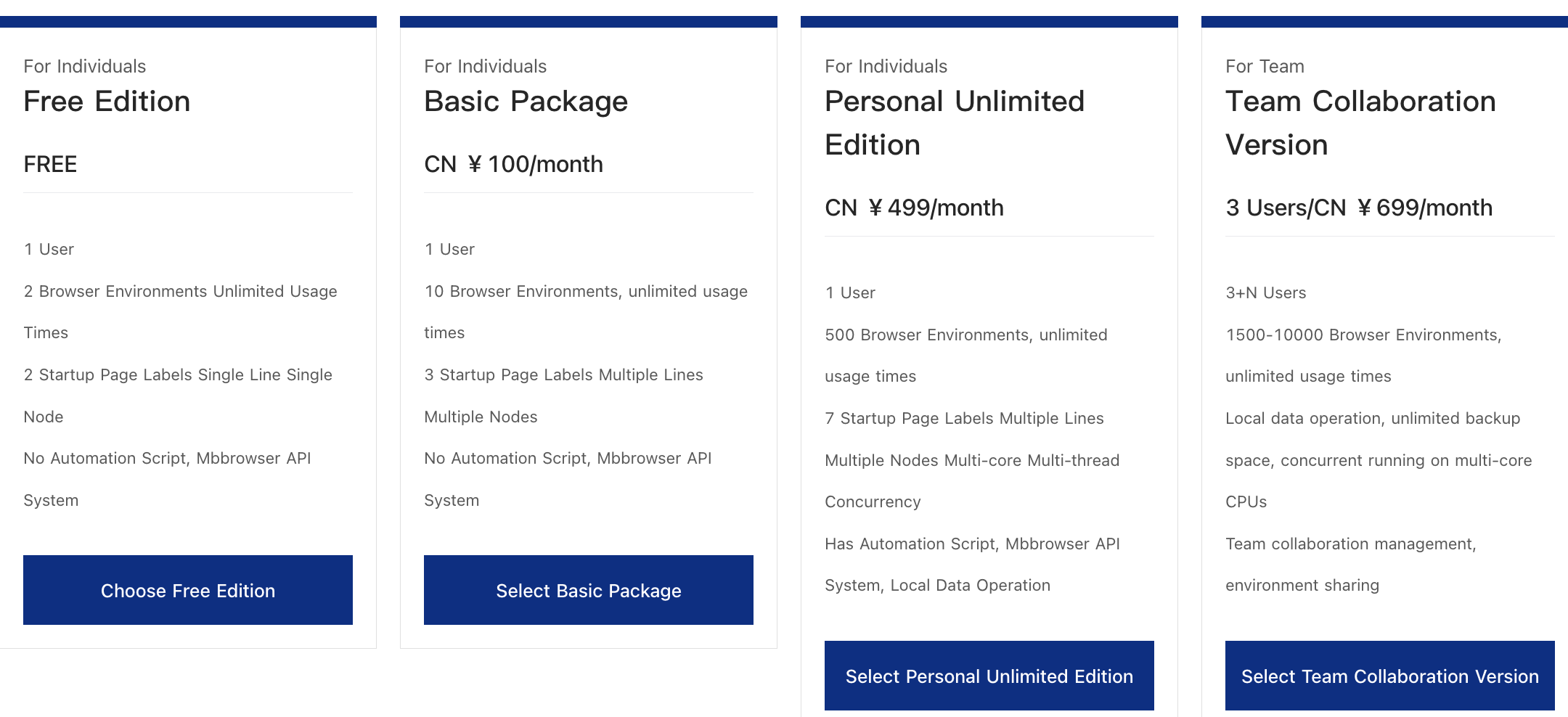Click the Basic Package plan heading

pyautogui.click(x=526, y=101)
